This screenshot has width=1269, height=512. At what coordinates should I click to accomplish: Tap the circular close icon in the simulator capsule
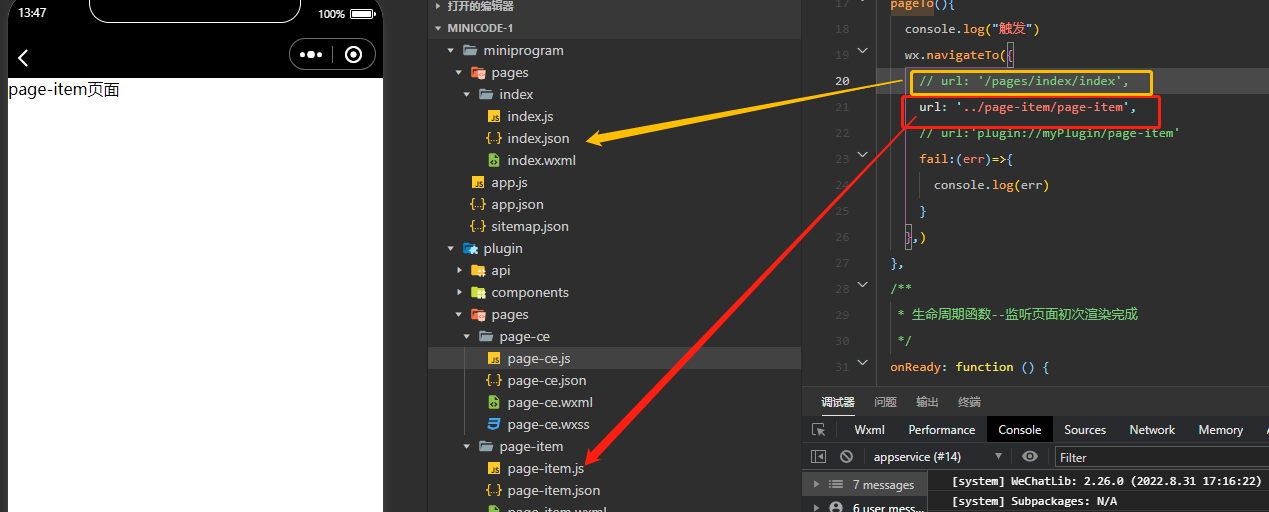click(x=353, y=55)
